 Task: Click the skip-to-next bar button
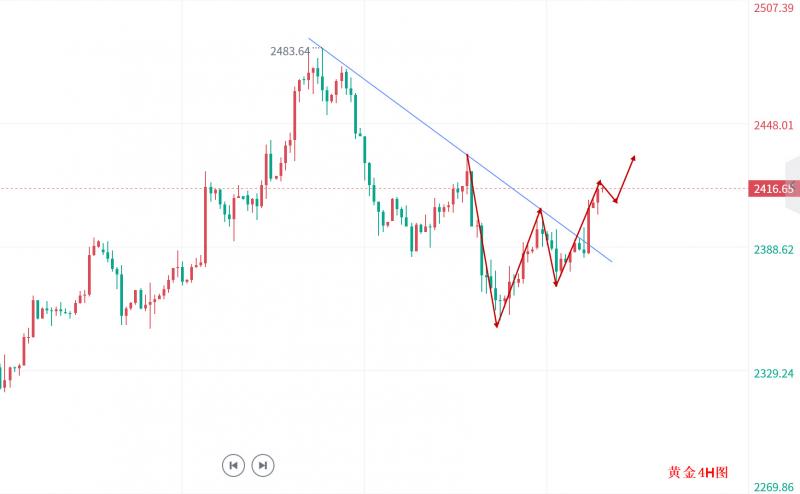[262, 465]
